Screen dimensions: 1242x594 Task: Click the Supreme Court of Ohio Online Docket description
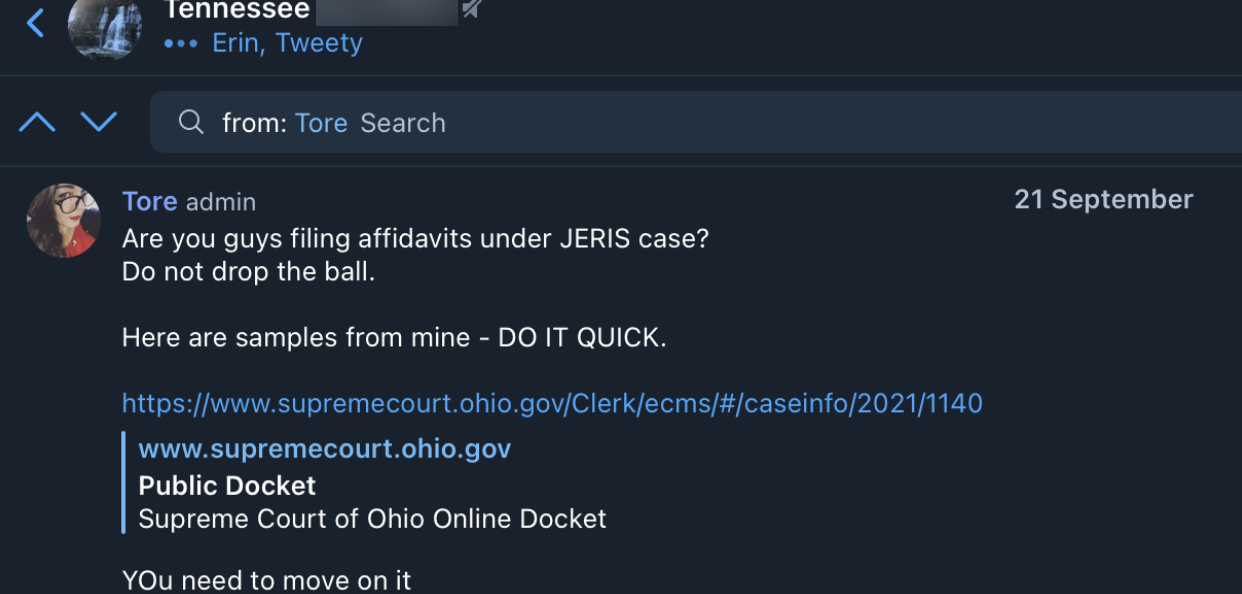pos(372,519)
